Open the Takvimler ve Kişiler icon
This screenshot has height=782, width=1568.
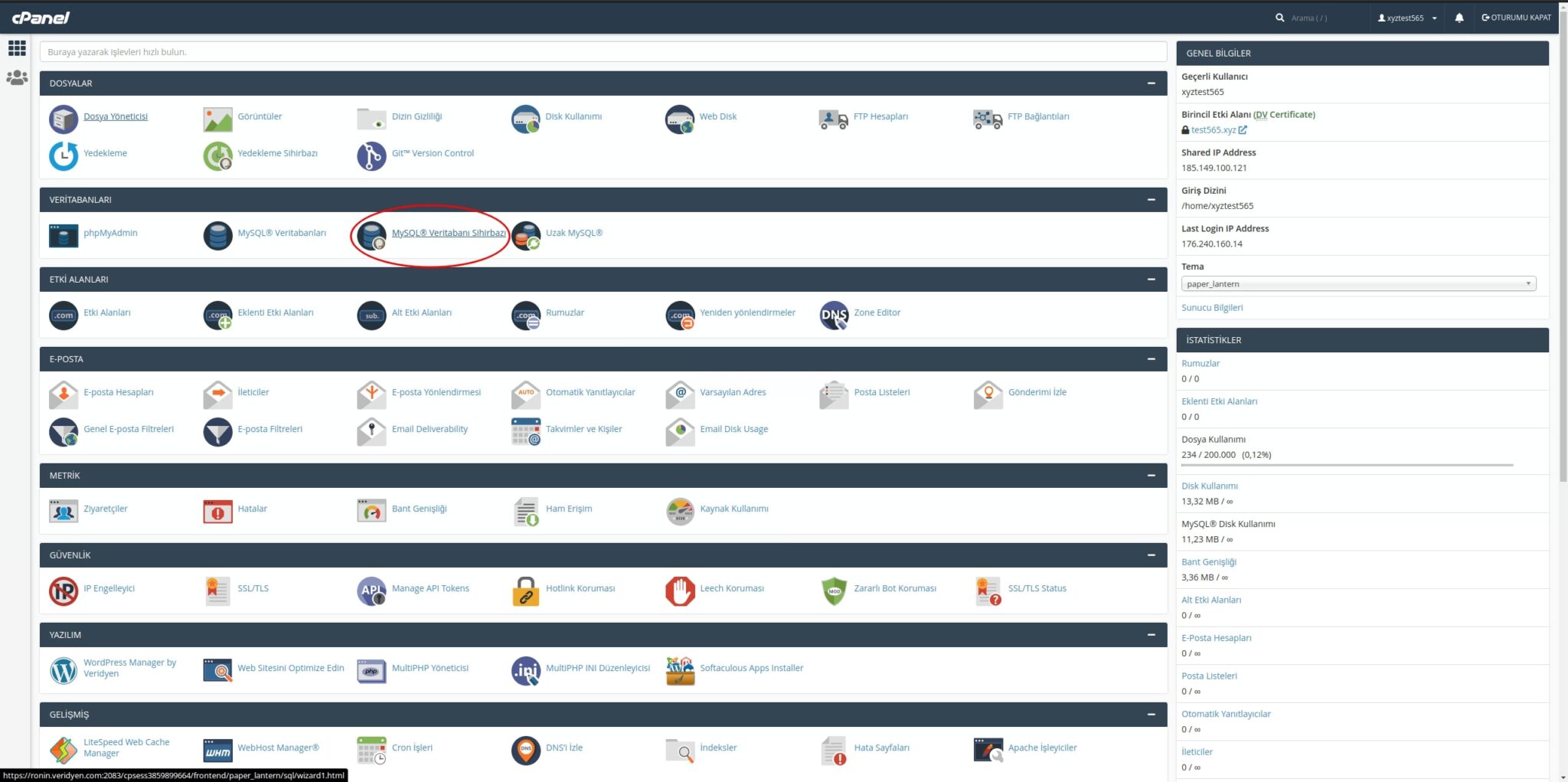tap(526, 432)
